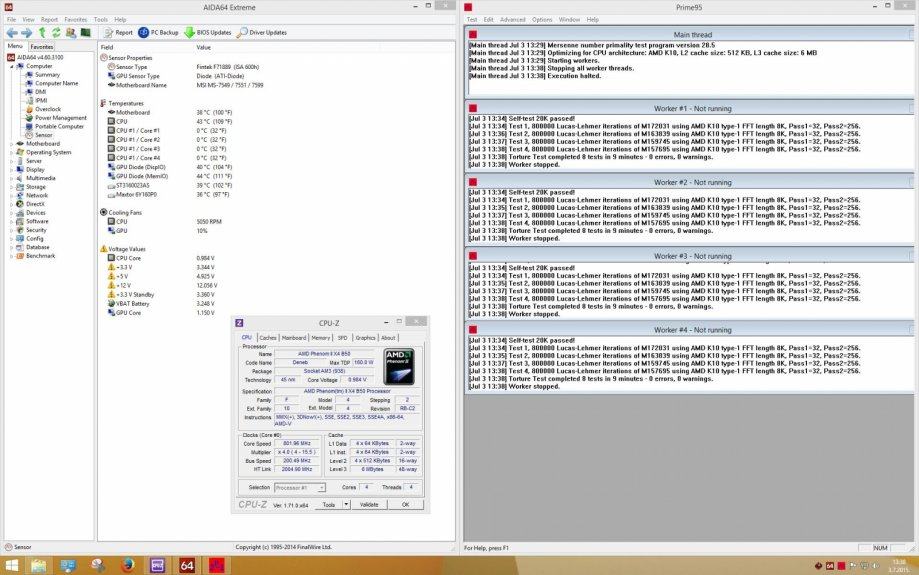Click the green up-level arrow in AIDA64
Image resolution: width=919 pixels, height=575 pixels.
(x=42, y=33)
